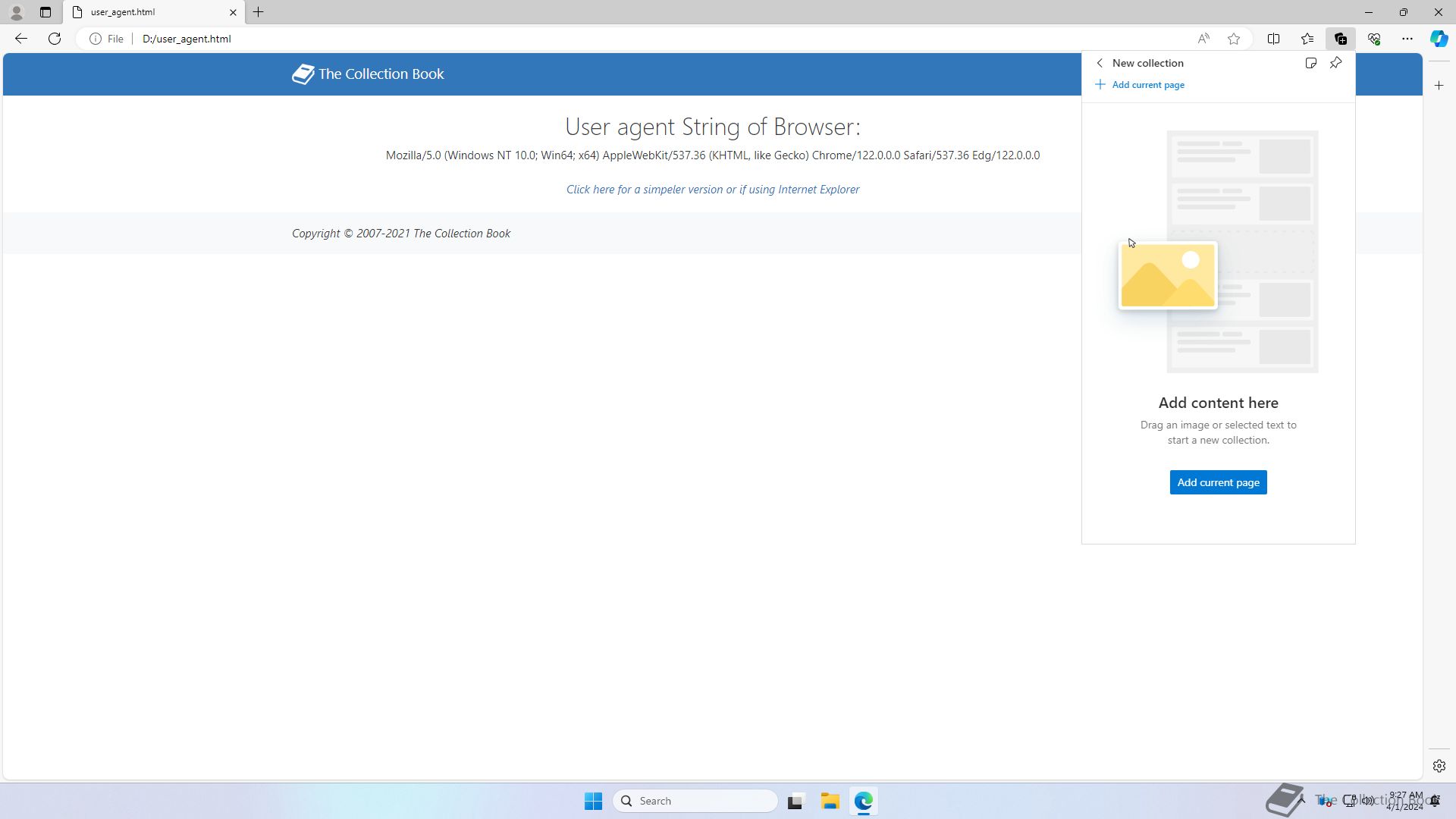
Task: Open the Favorites list icon
Action: click(1307, 39)
